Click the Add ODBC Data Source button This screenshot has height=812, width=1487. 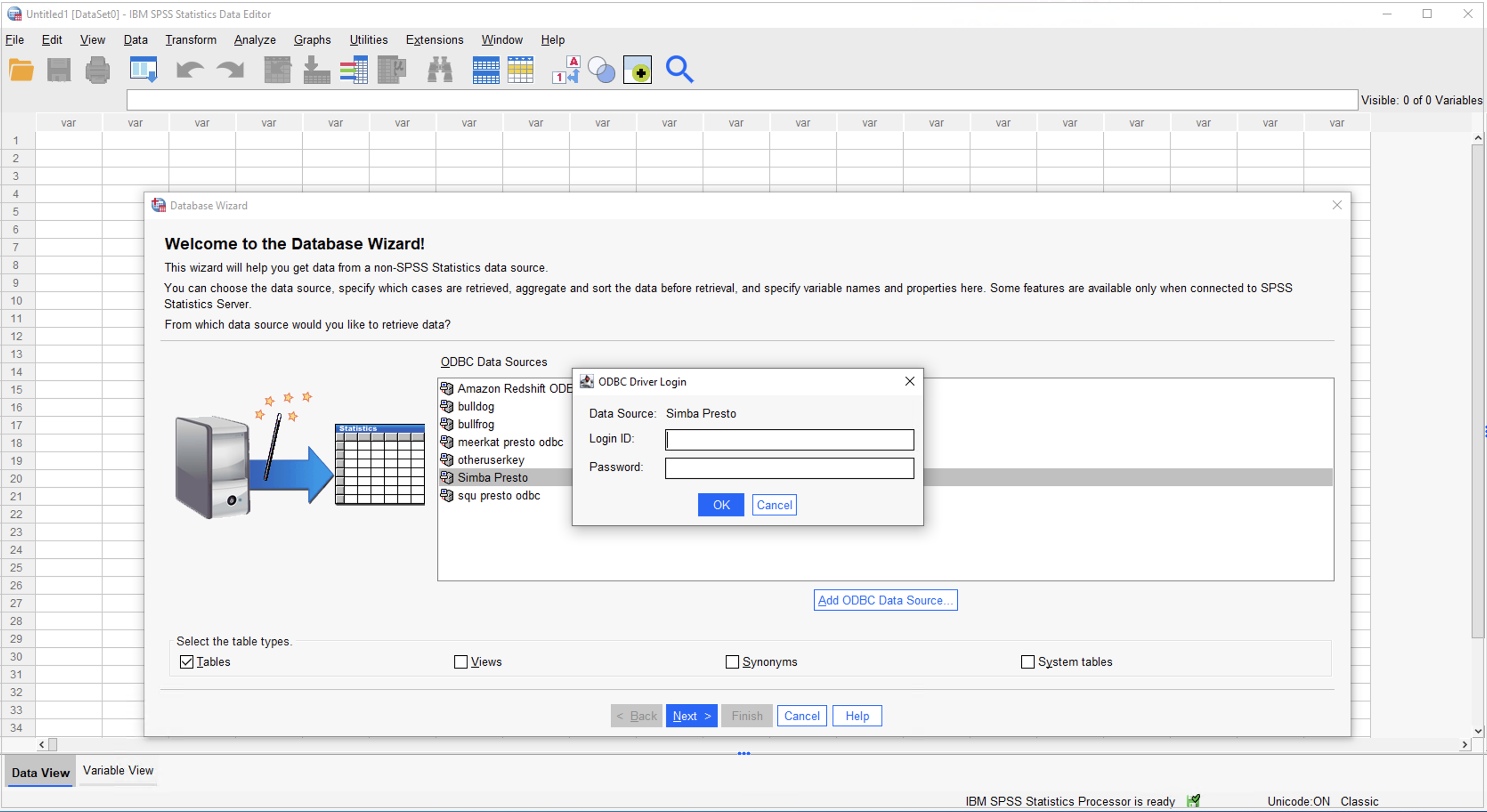[884, 600]
